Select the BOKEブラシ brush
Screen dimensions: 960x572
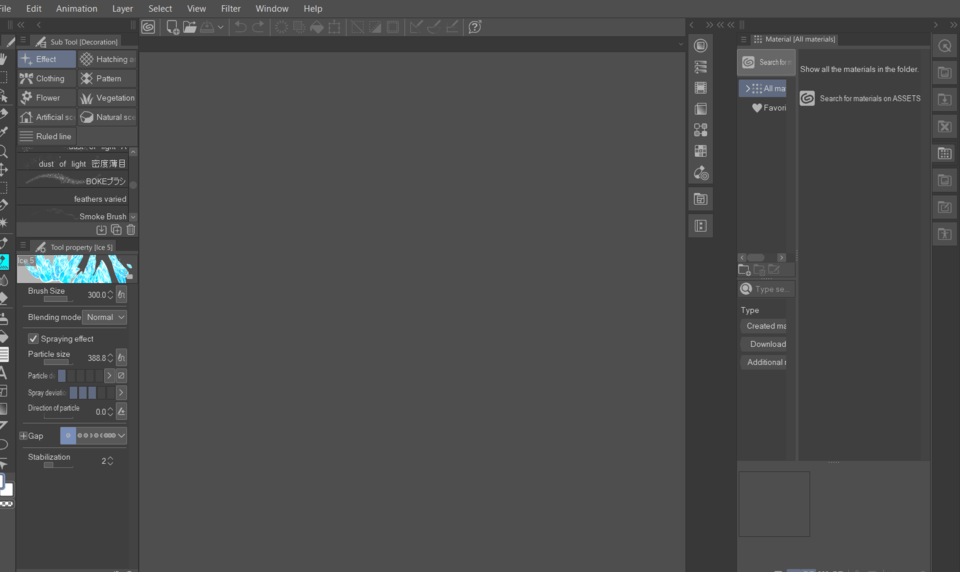click(73, 181)
